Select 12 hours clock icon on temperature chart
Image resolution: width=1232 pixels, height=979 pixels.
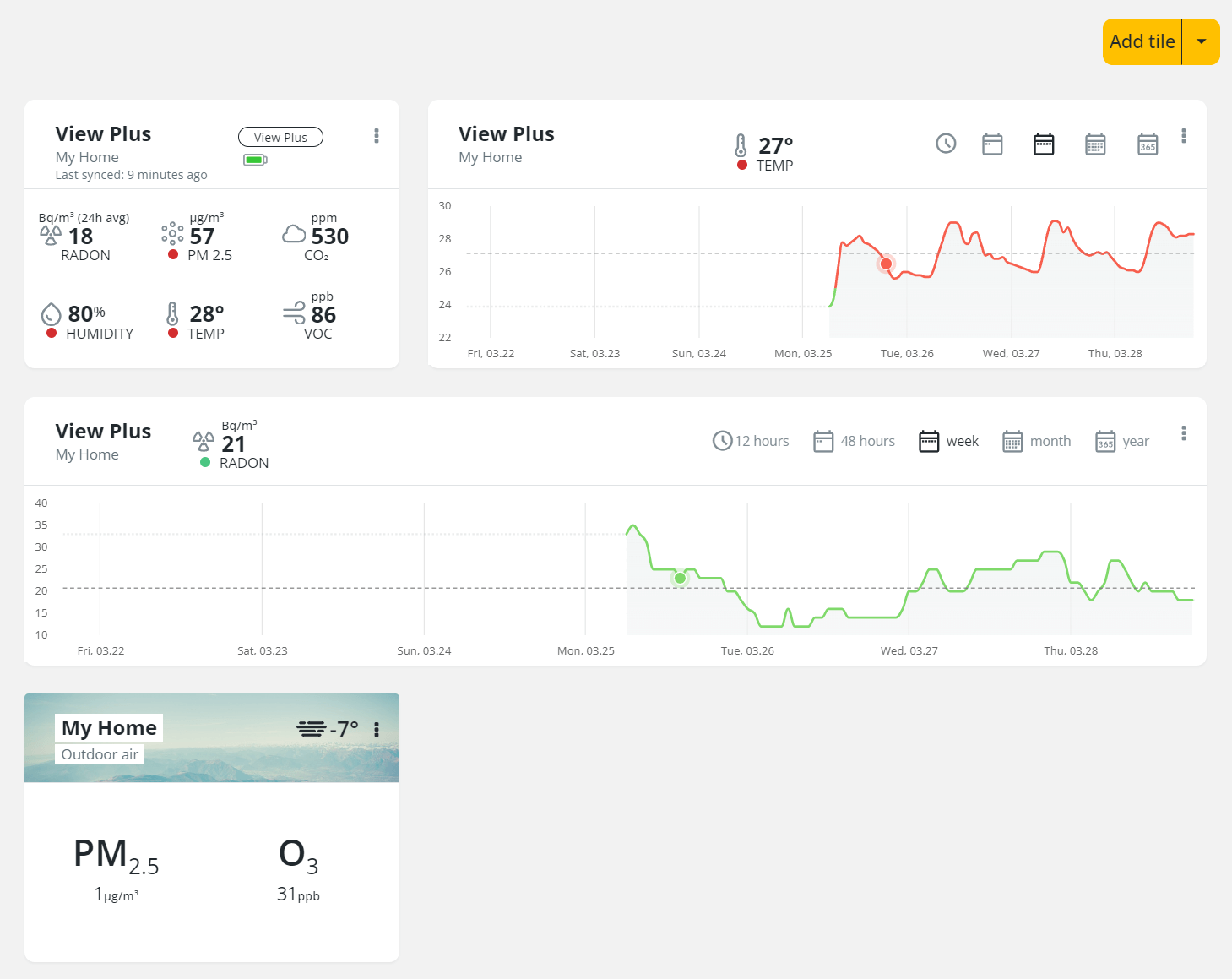tap(946, 144)
